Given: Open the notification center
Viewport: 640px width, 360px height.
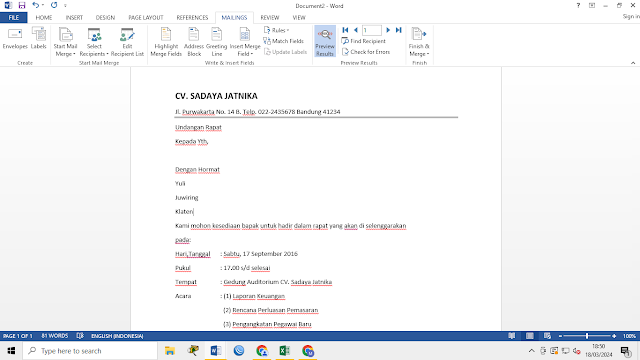Looking at the screenshot, I should pyautogui.click(x=626, y=351).
